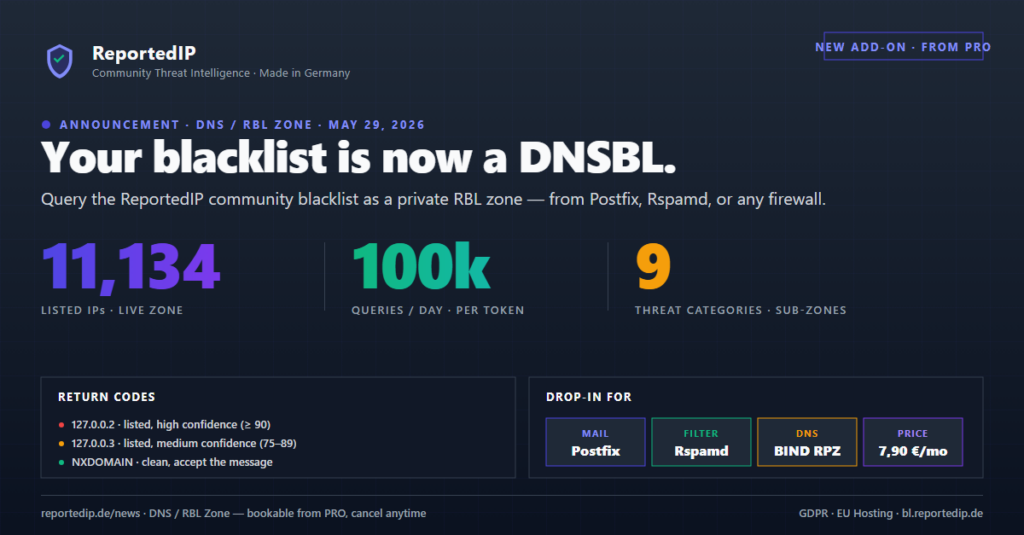Click the red dot beside 127.0.0.2

tap(61, 425)
